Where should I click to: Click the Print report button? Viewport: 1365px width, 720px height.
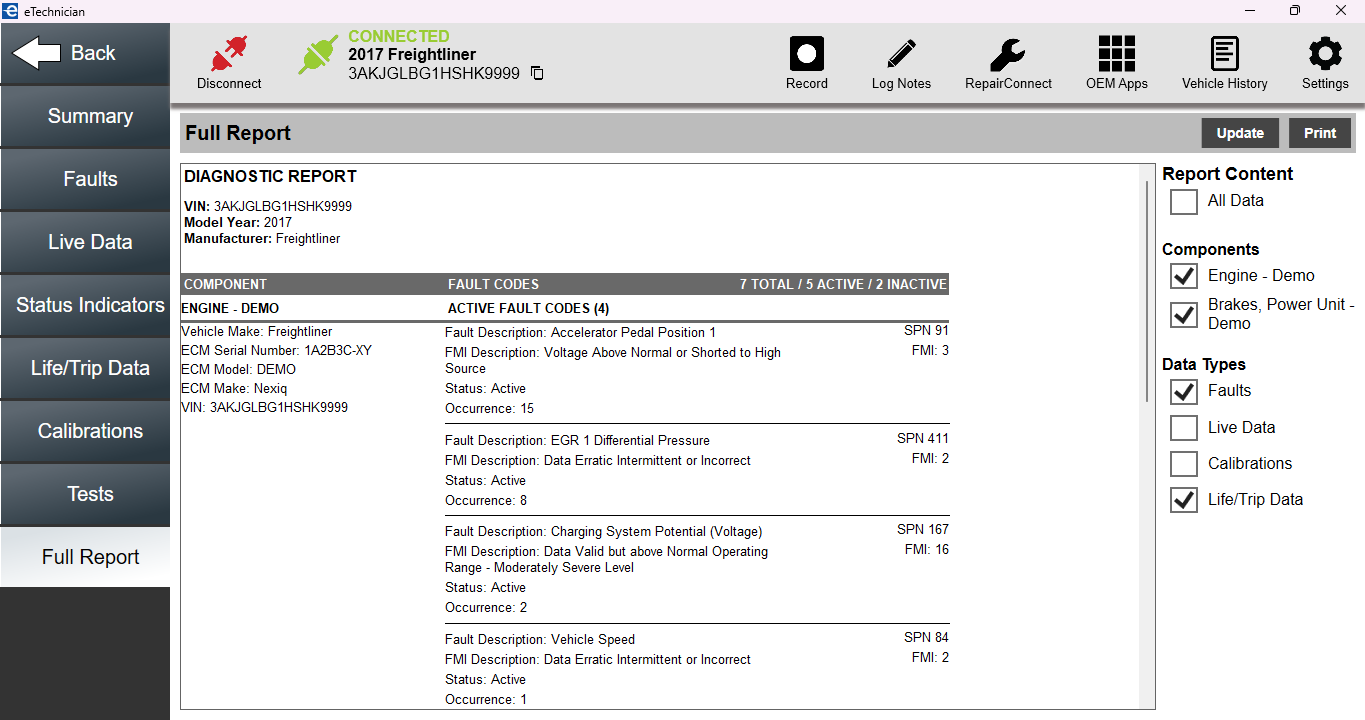point(1320,133)
